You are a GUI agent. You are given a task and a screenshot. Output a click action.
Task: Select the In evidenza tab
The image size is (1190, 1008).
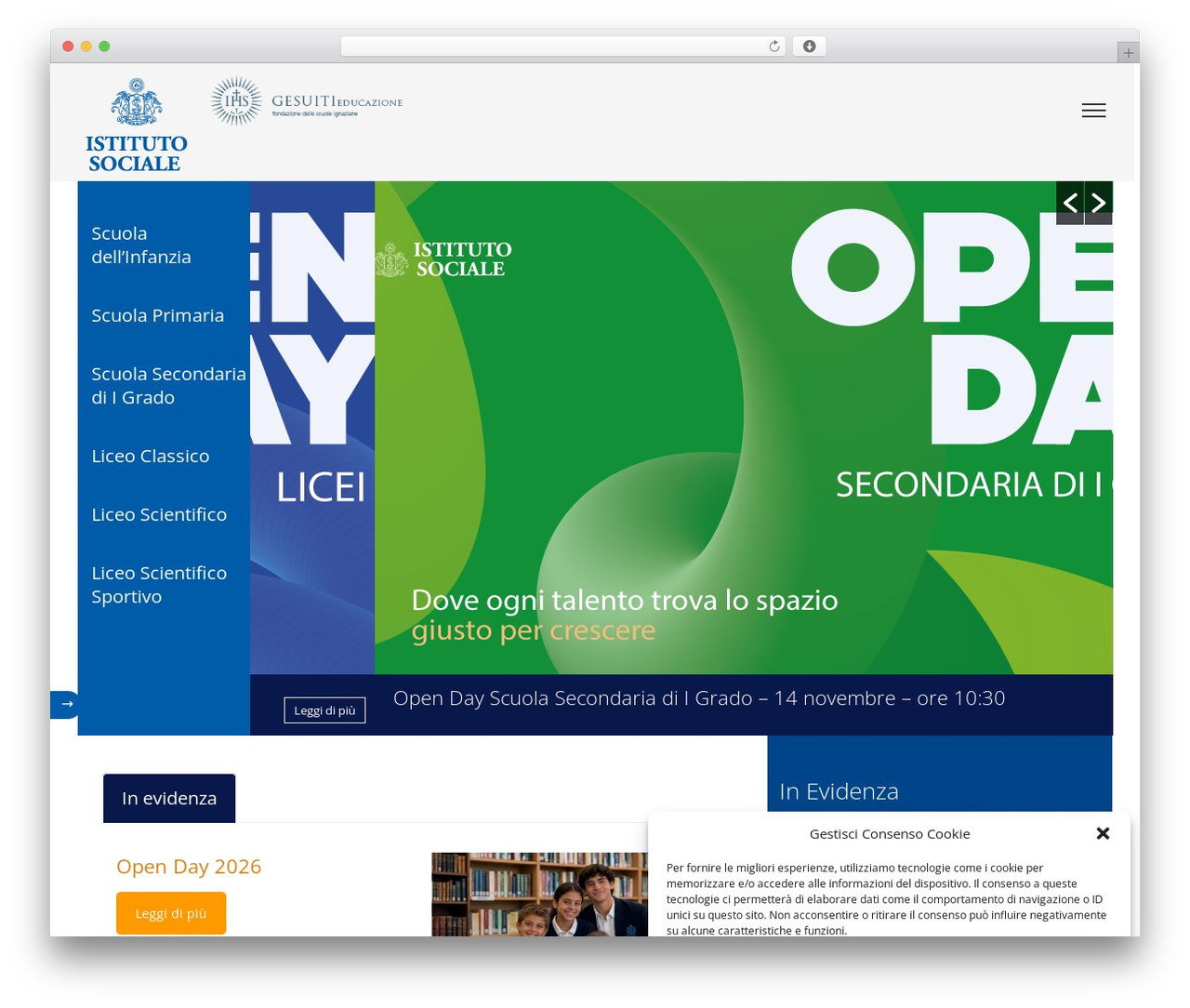coord(169,798)
